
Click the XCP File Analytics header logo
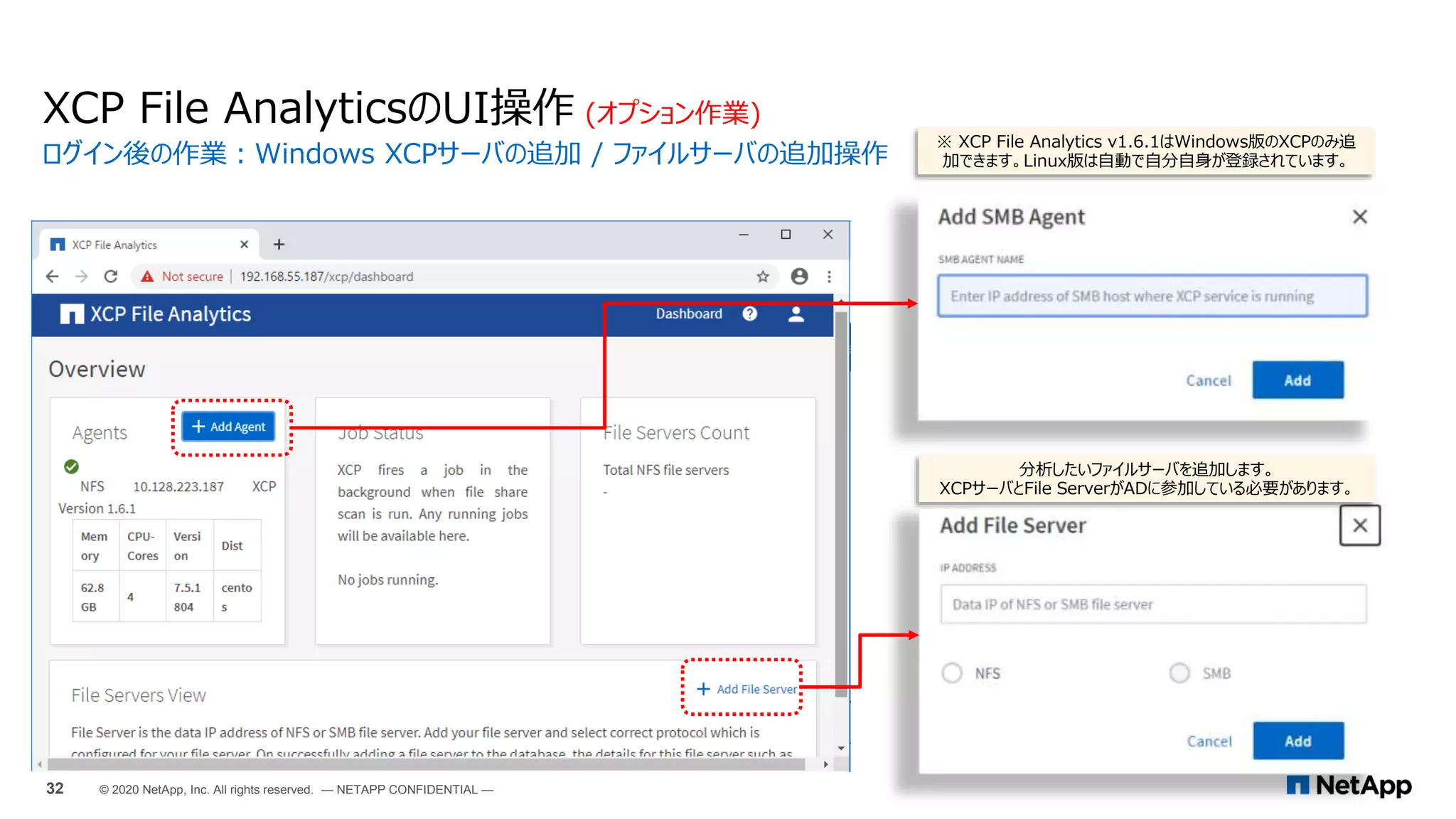(x=156, y=314)
